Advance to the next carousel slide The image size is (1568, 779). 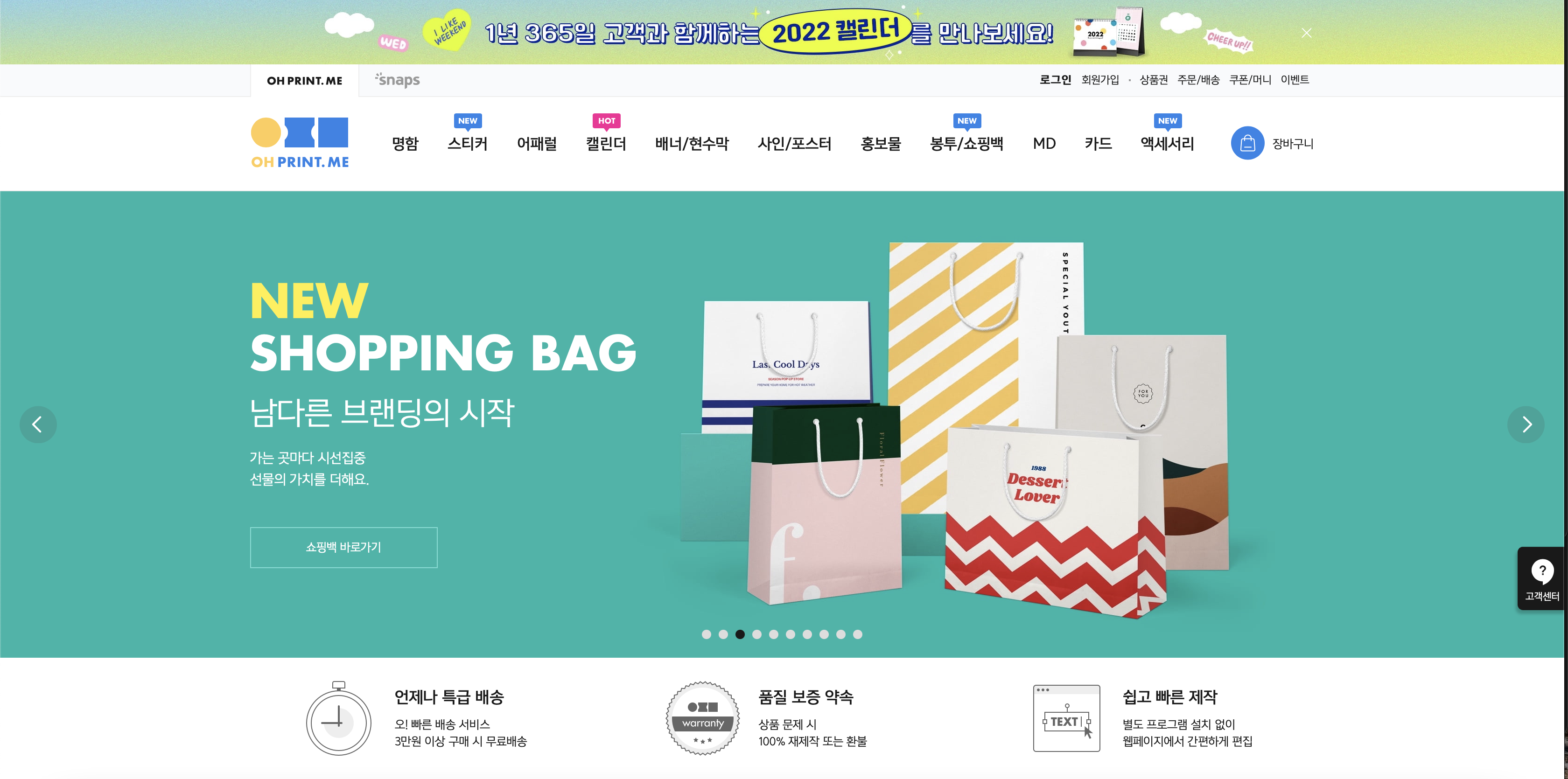pos(1526,424)
